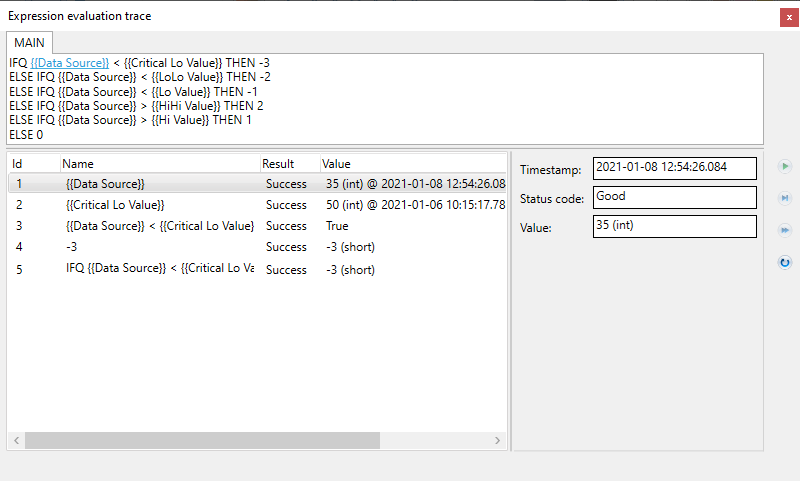Click the step-to-next evaluation icon

coord(785,198)
